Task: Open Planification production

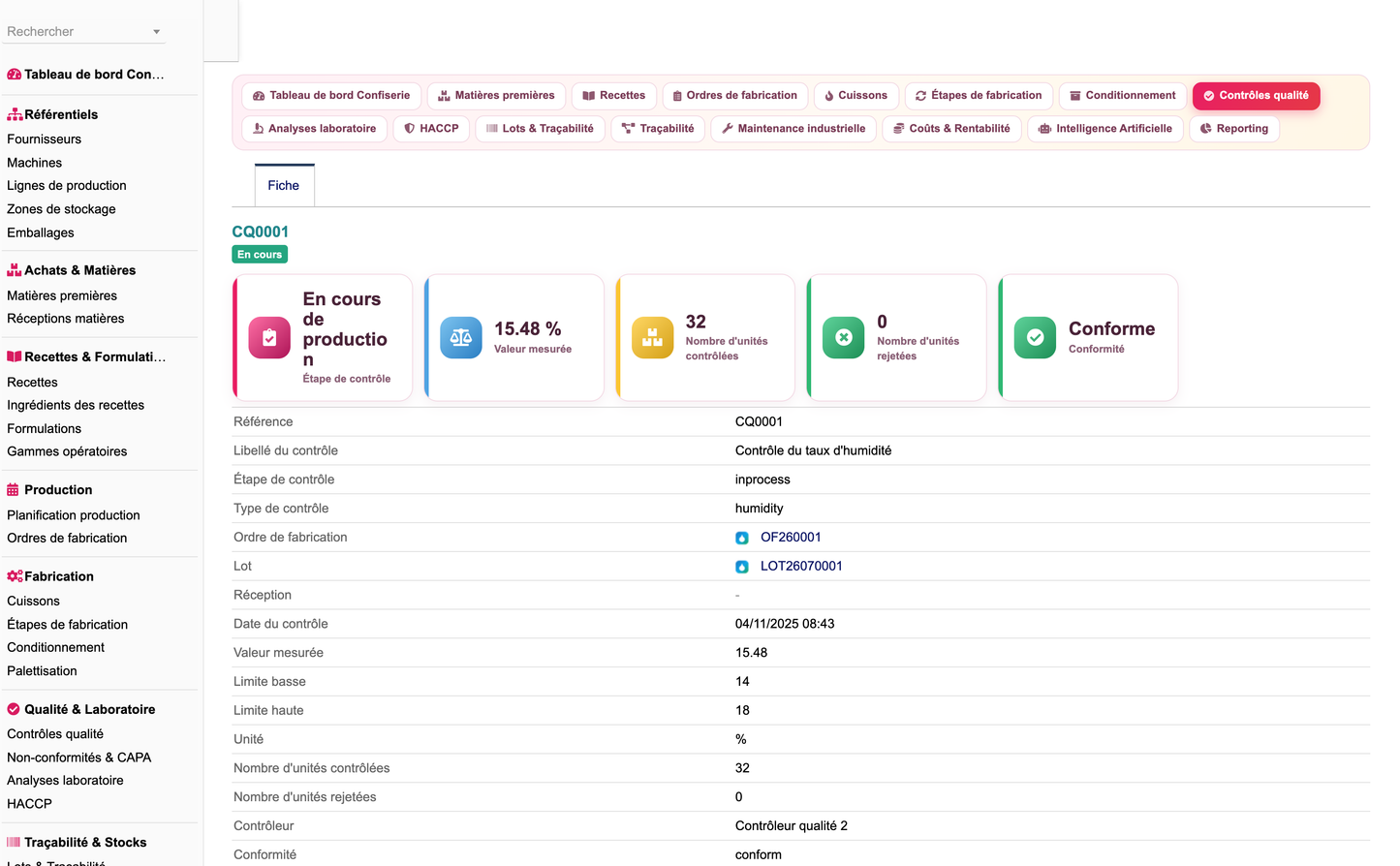Action: pyautogui.click(x=74, y=515)
